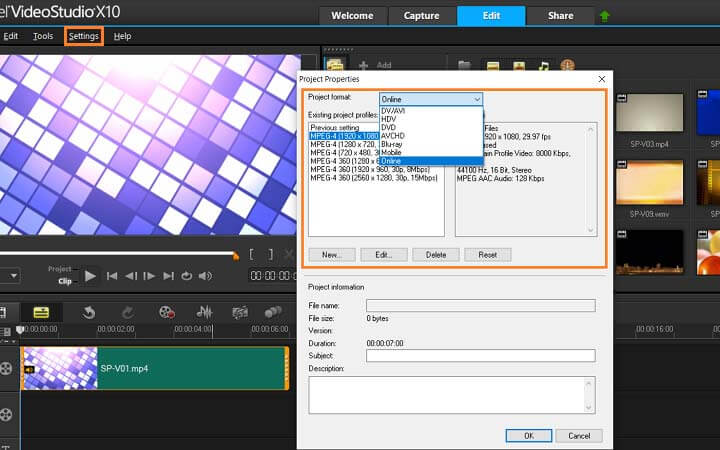Image resolution: width=720 pixels, height=450 pixels.
Task: Select the overlay track film reel icon
Action: [x=6, y=415]
